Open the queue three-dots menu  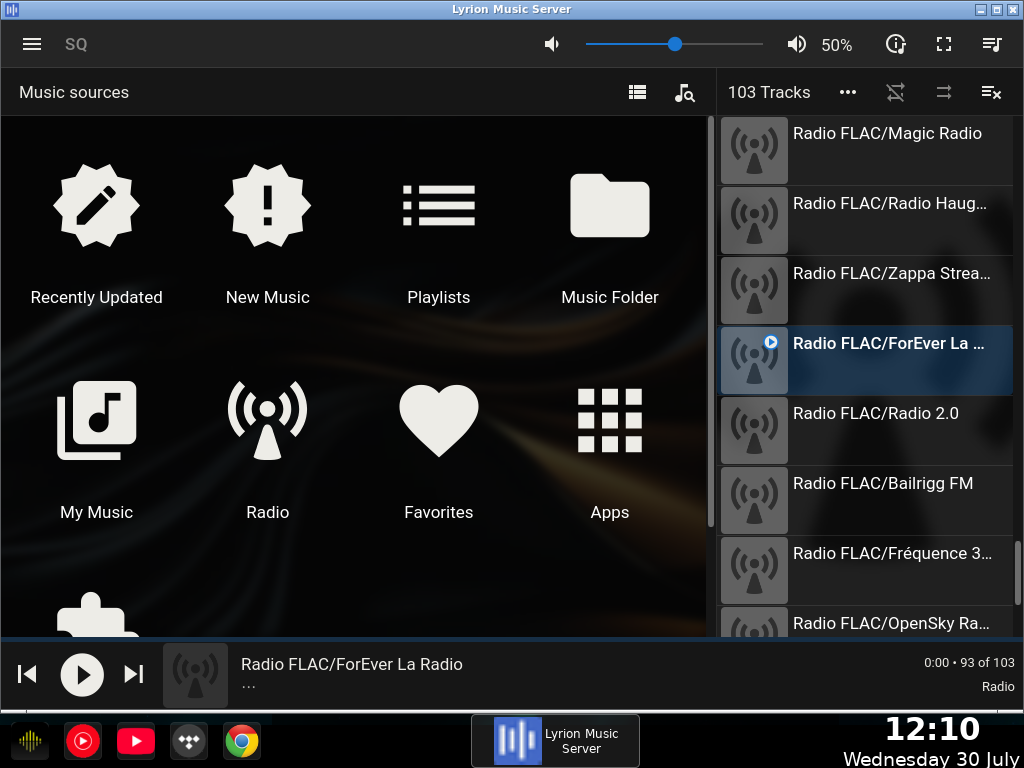click(848, 92)
